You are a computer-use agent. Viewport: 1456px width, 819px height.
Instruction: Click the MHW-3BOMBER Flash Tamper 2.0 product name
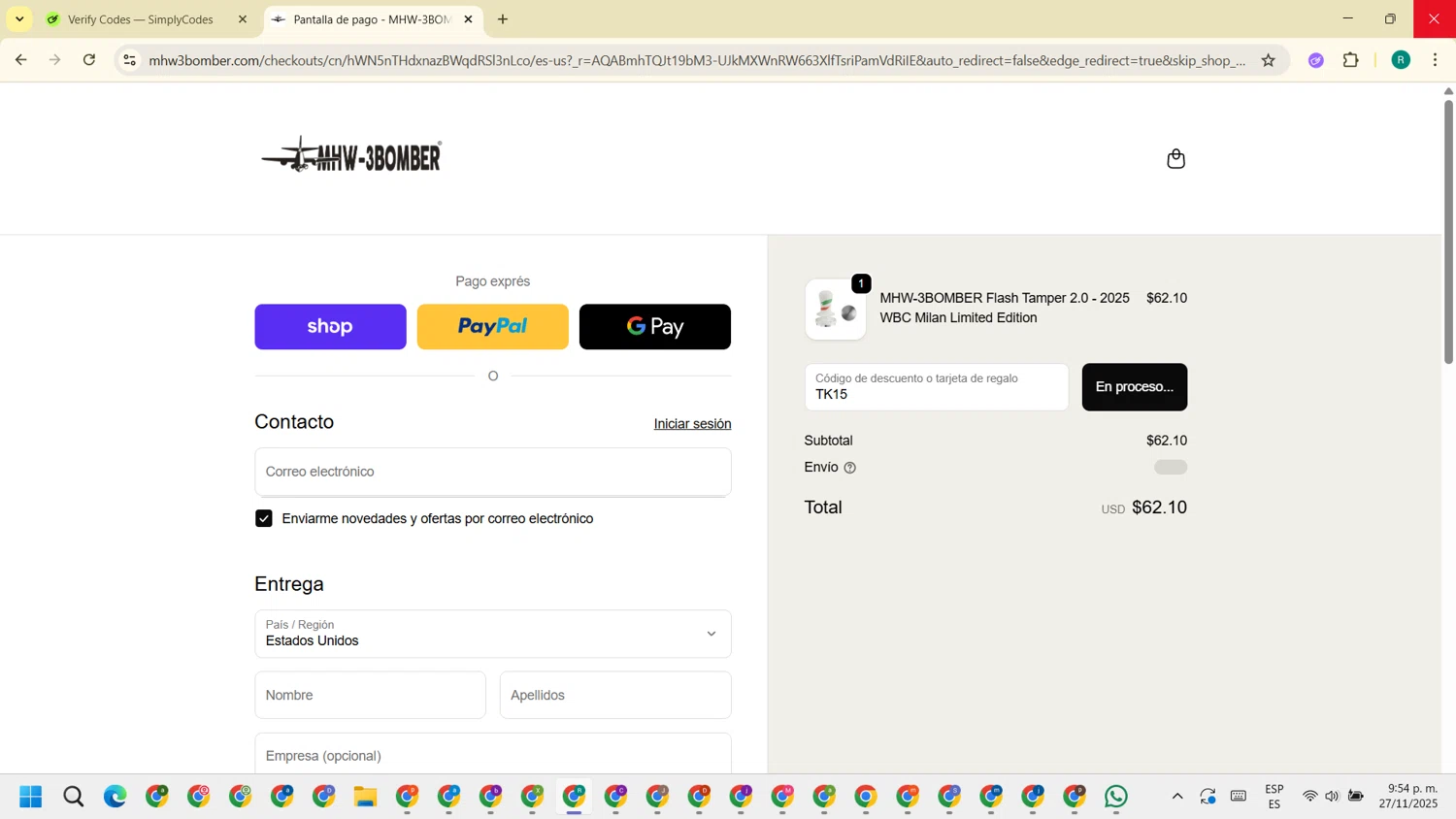coord(1005,308)
